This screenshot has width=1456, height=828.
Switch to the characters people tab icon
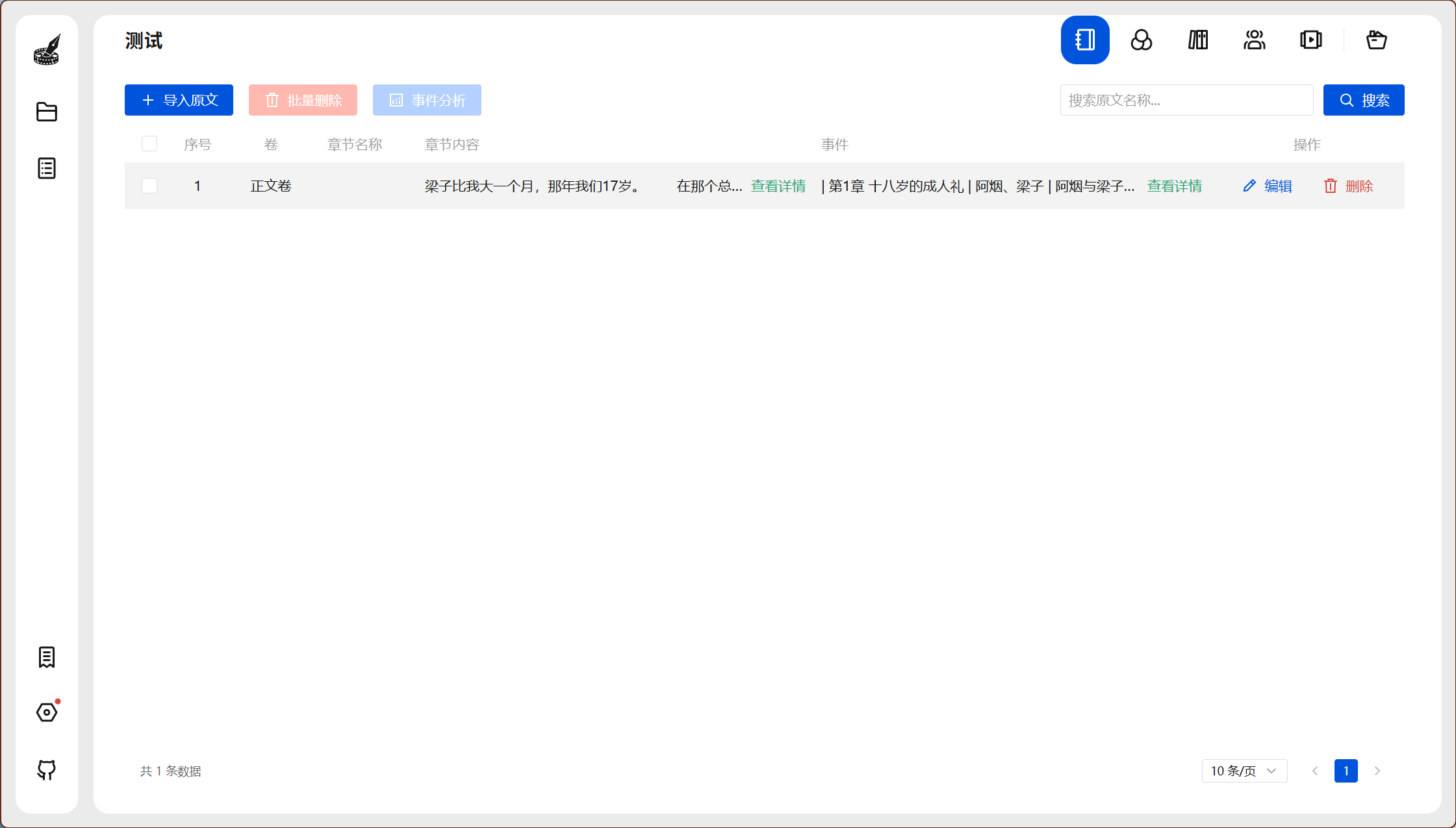point(1255,40)
